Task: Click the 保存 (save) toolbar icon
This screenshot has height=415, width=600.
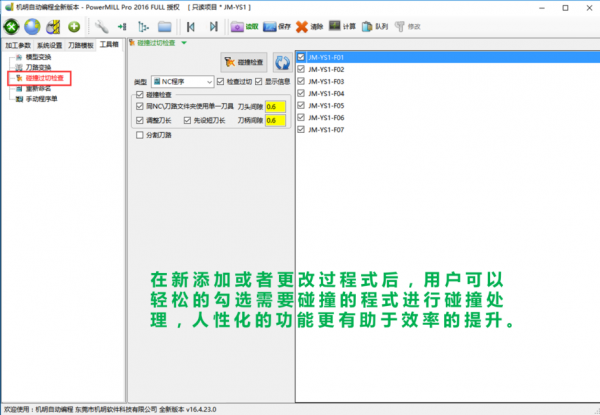Action: [x=273, y=25]
